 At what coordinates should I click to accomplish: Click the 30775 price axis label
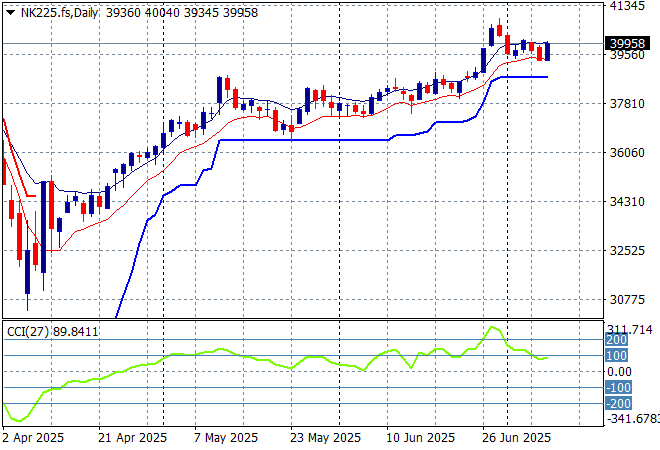click(x=624, y=300)
